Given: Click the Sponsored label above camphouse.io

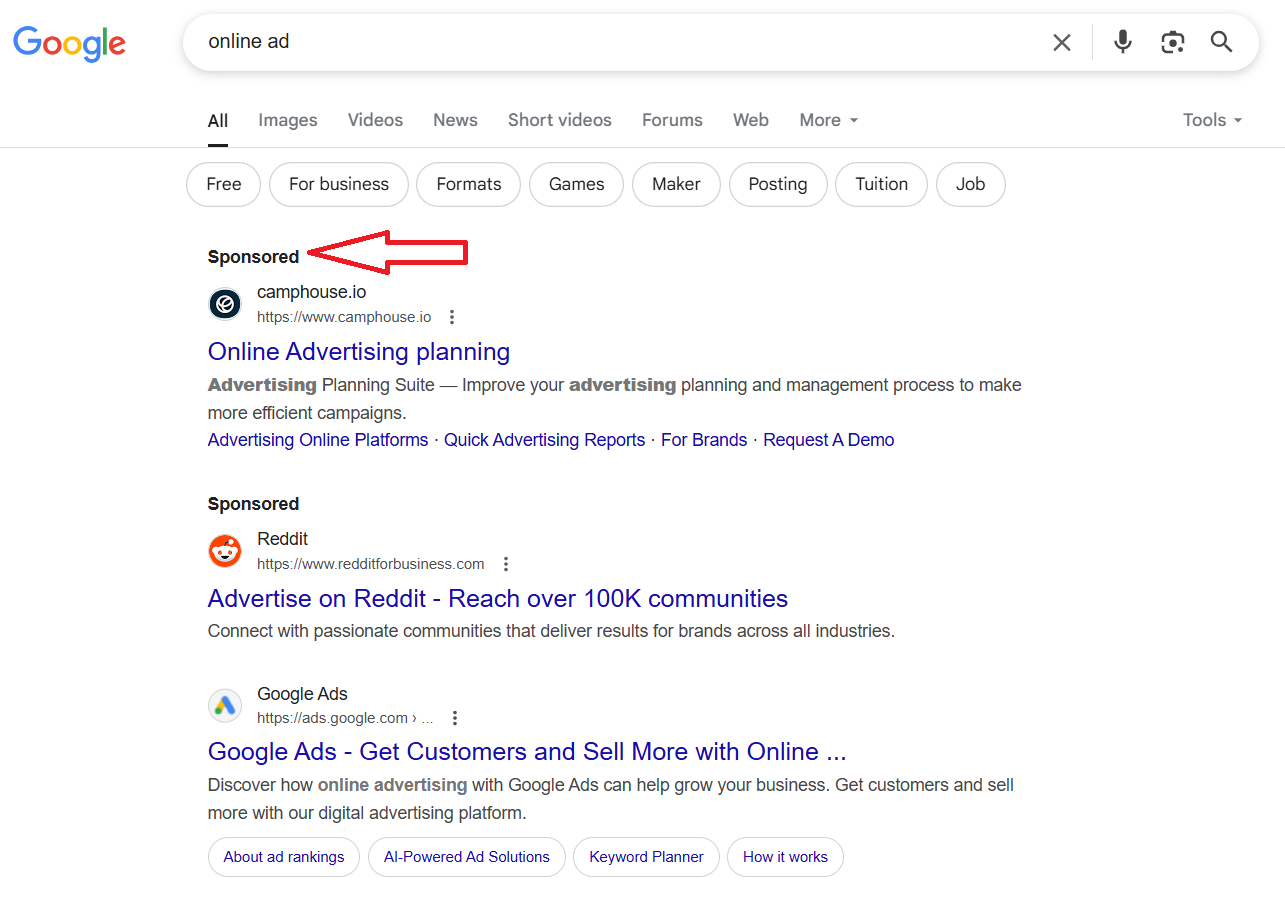Looking at the screenshot, I should point(253,257).
